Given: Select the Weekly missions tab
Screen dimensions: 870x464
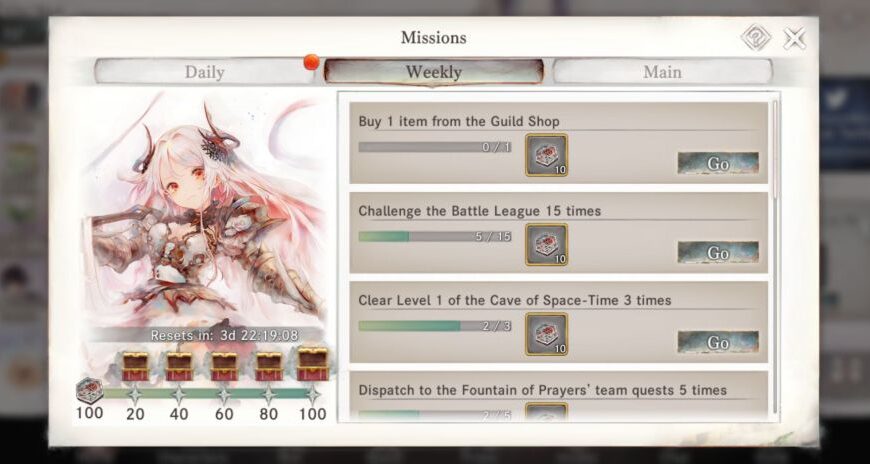Looking at the screenshot, I should click(433, 72).
